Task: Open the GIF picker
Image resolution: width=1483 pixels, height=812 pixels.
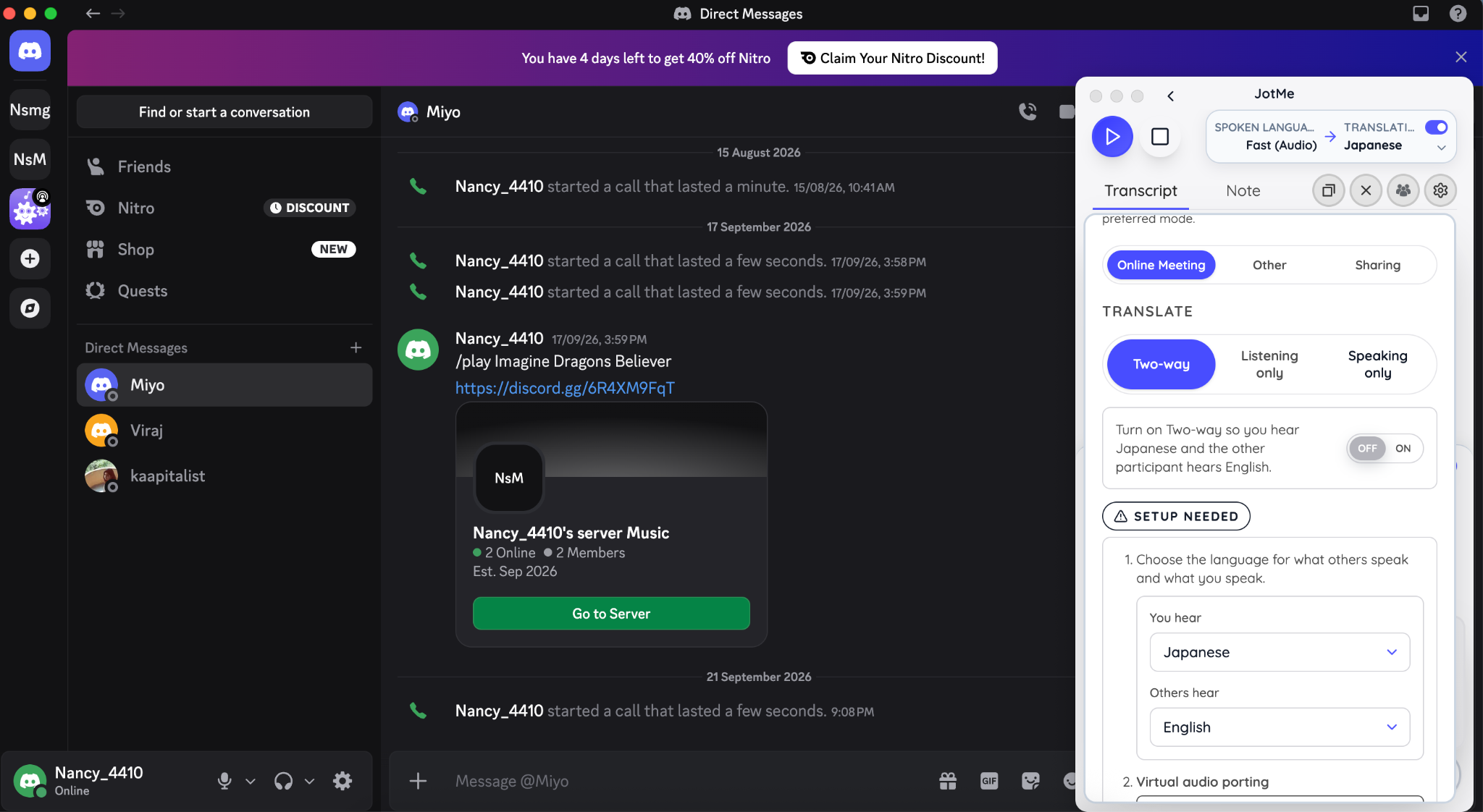Action: [x=989, y=781]
